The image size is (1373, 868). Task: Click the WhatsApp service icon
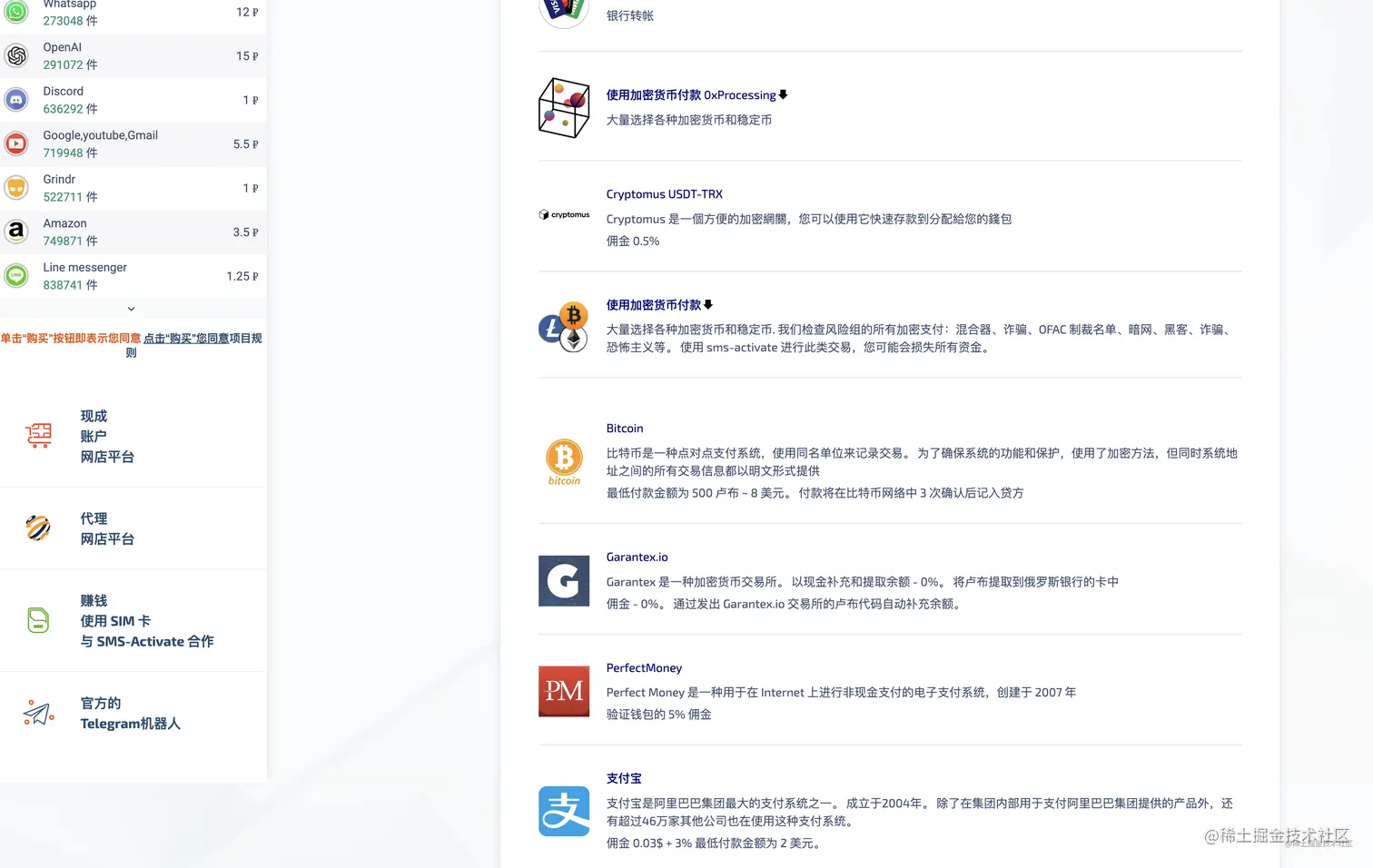click(x=16, y=12)
